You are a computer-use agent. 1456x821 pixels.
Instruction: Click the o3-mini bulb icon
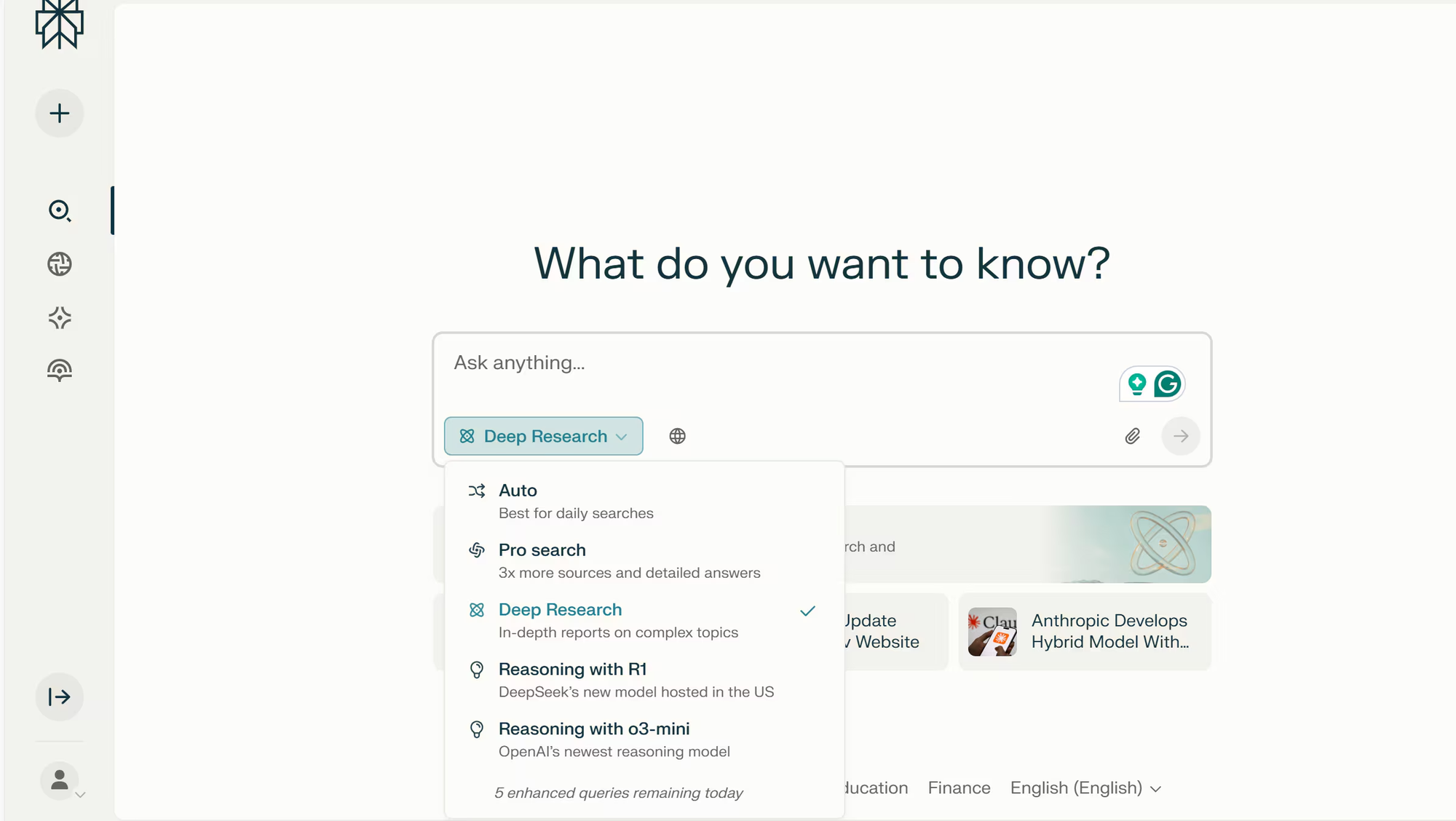coord(477,729)
